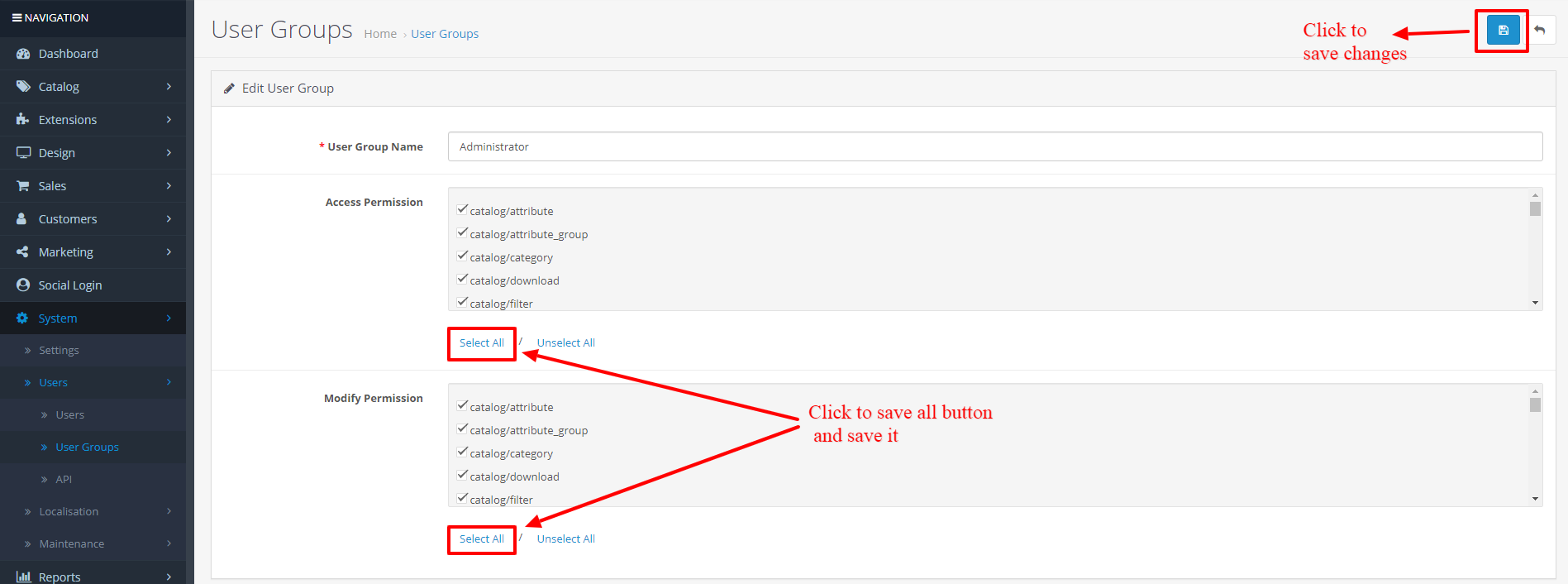Expand the Customers menu chevron

169,219
